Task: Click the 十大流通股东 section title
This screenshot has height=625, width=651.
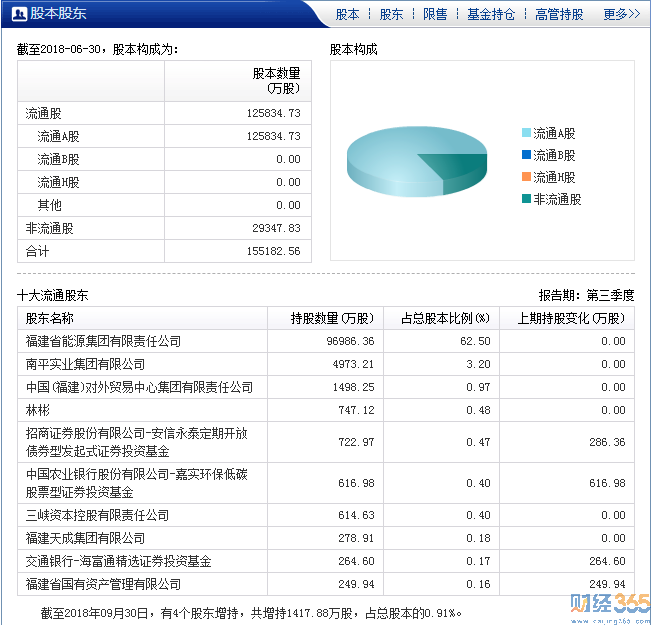Action: (x=52, y=295)
